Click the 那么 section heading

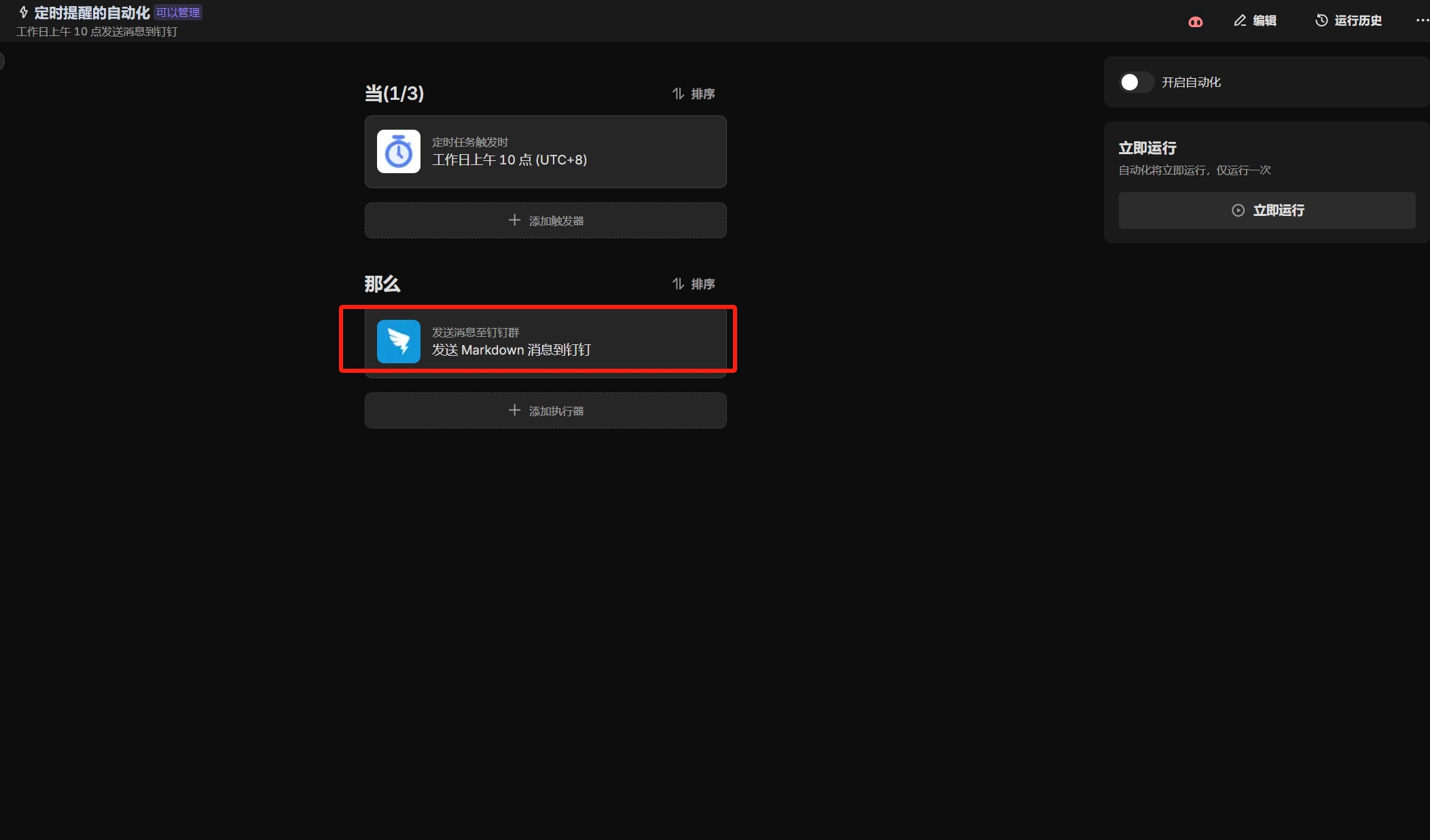(382, 284)
